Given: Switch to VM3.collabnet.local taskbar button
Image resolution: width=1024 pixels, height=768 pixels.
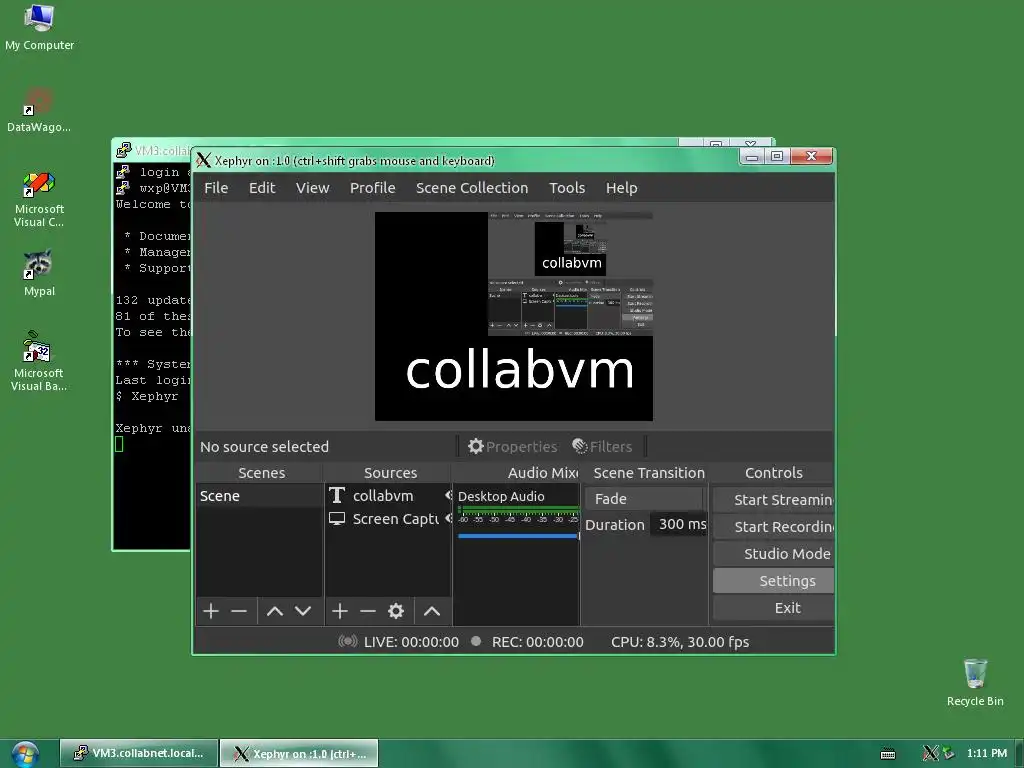Looking at the screenshot, I should 138,753.
